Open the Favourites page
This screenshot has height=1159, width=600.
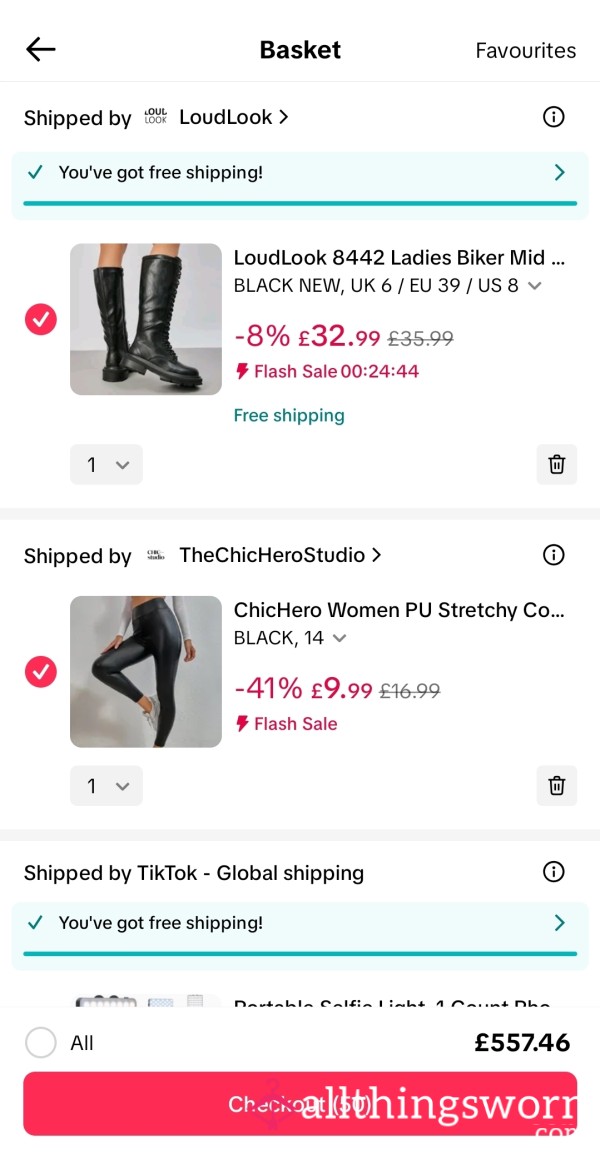click(x=526, y=49)
